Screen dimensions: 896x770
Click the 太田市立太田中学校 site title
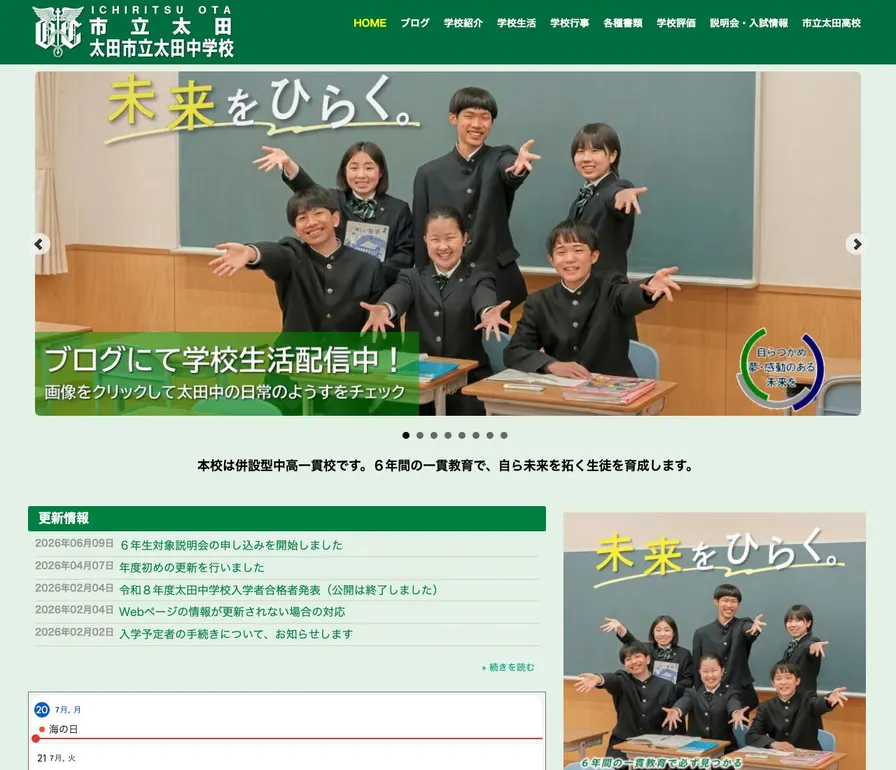click(162, 49)
